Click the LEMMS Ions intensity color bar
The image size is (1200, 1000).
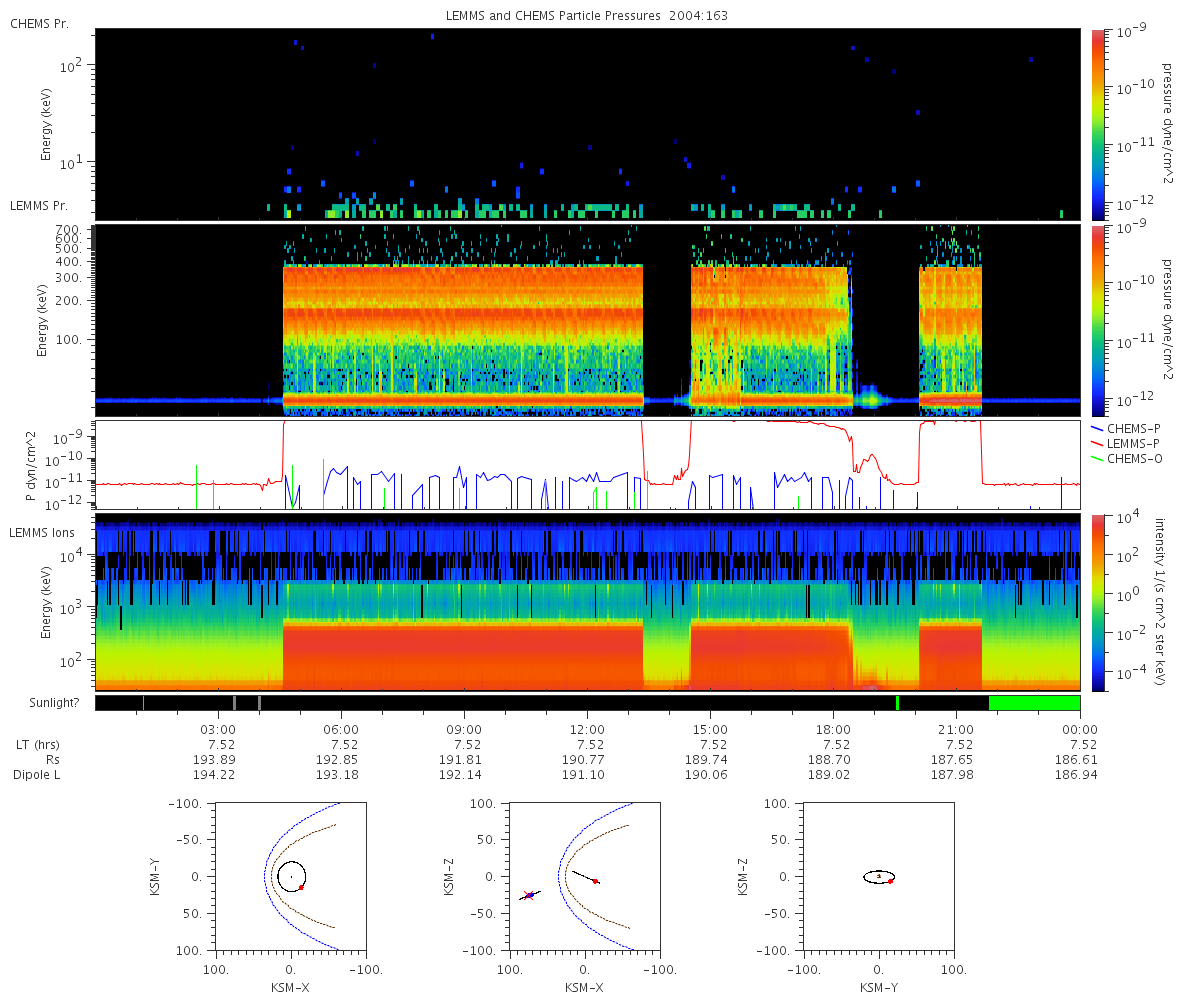click(1098, 602)
